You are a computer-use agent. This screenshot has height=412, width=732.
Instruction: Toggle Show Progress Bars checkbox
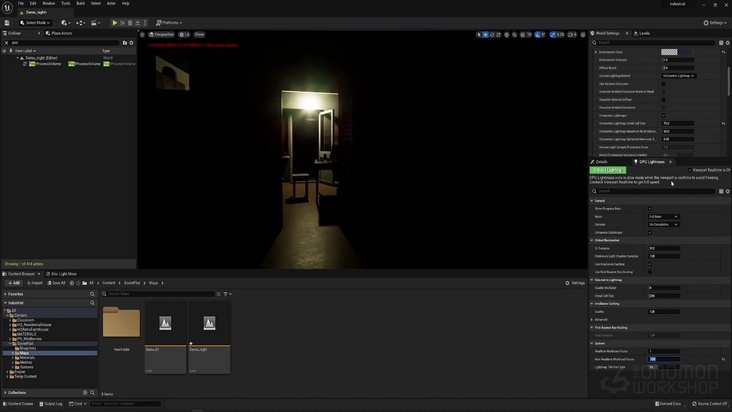tap(650, 209)
